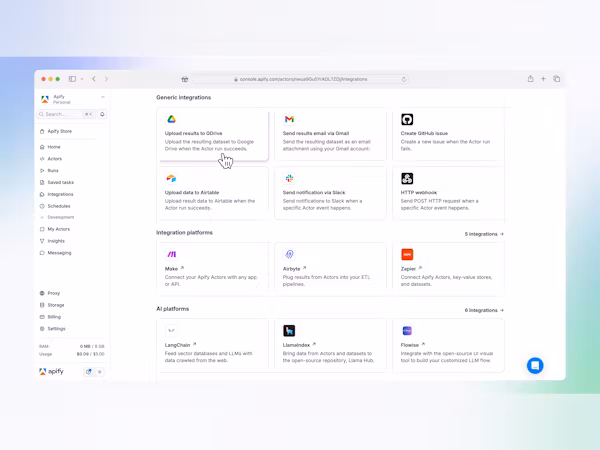Open a new browser tab with plus
The image size is (600, 450).
coord(543,79)
